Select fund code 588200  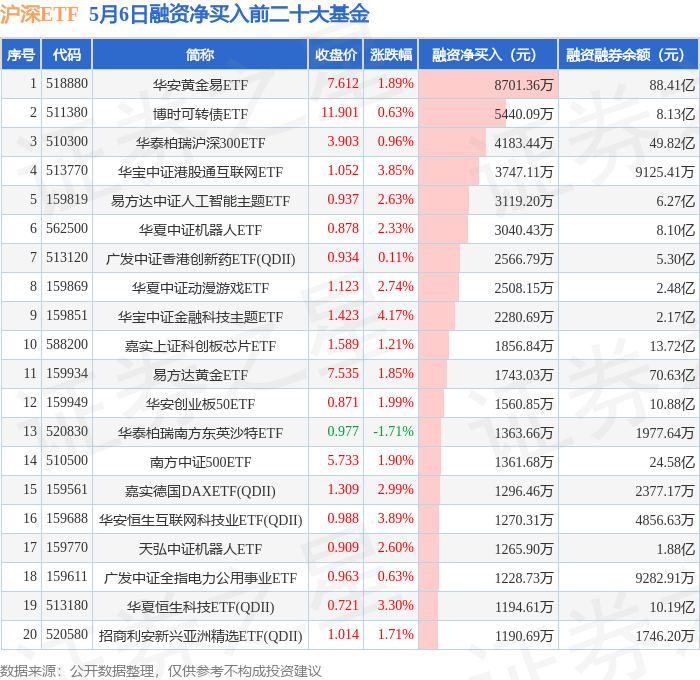pos(67,344)
